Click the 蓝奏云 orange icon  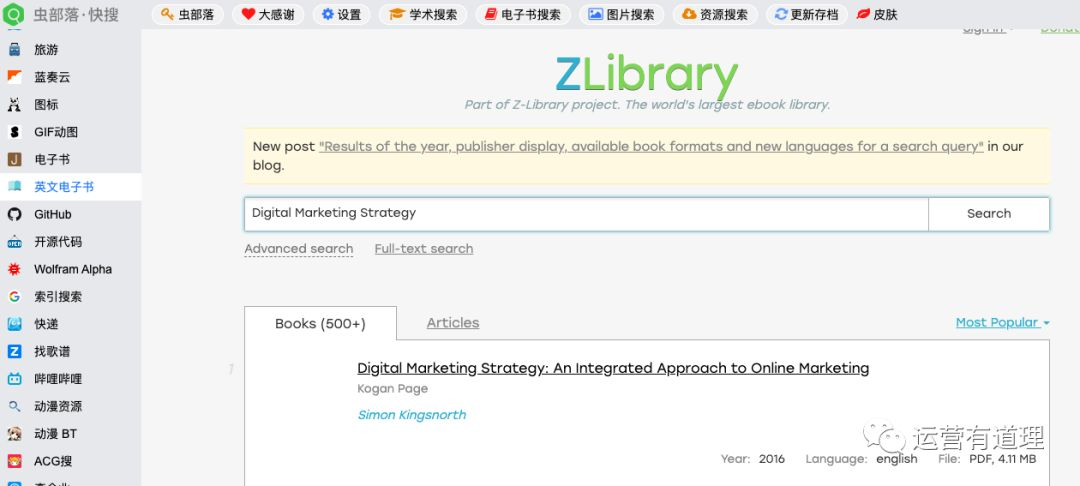(x=14, y=77)
